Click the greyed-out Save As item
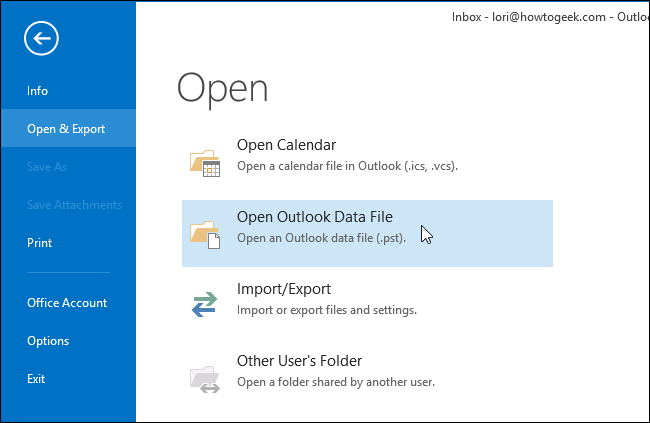This screenshot has width=650, height=423. point(47,167)
